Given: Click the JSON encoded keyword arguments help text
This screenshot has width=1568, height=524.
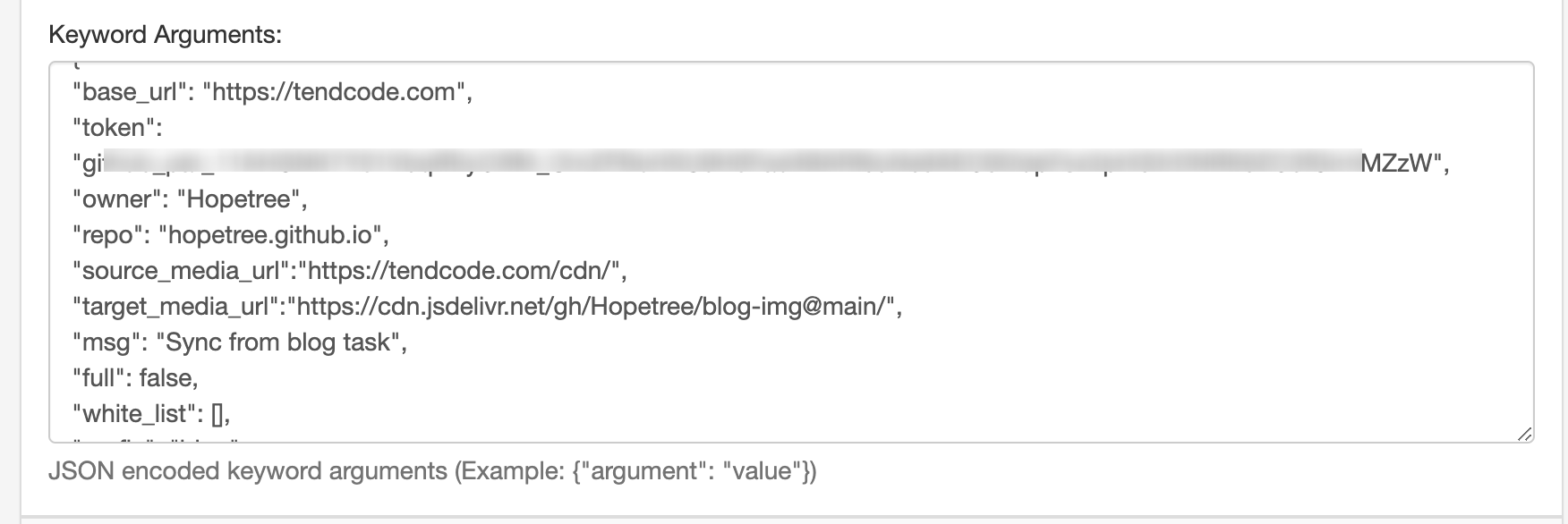Looking at the screenshot, I should pyautogui.click(x=432, y=471).
